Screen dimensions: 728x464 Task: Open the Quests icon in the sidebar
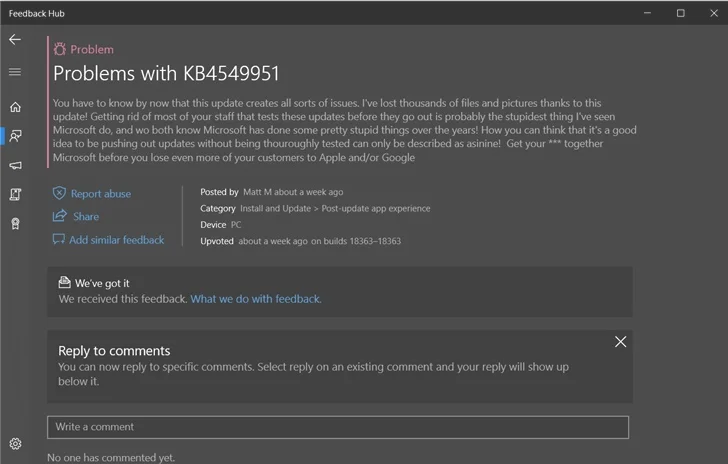[x=15, y=194]
